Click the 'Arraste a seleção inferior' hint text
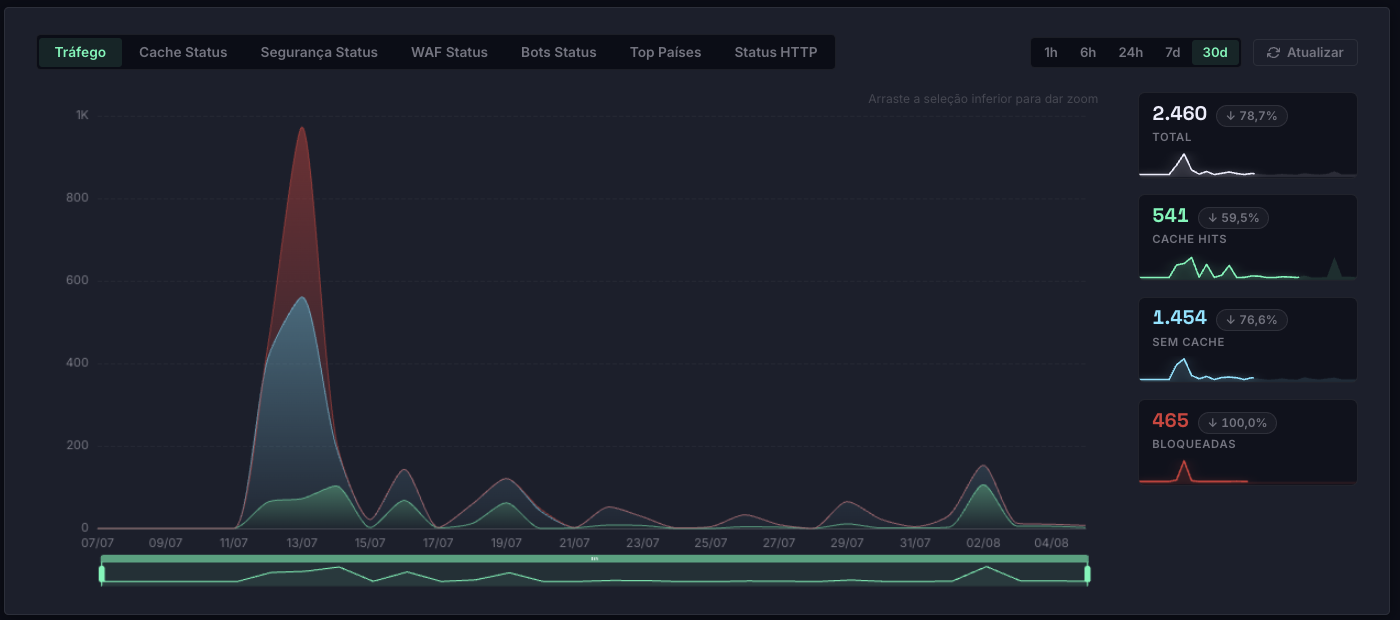1400x620 pixels. click(983, 99)
